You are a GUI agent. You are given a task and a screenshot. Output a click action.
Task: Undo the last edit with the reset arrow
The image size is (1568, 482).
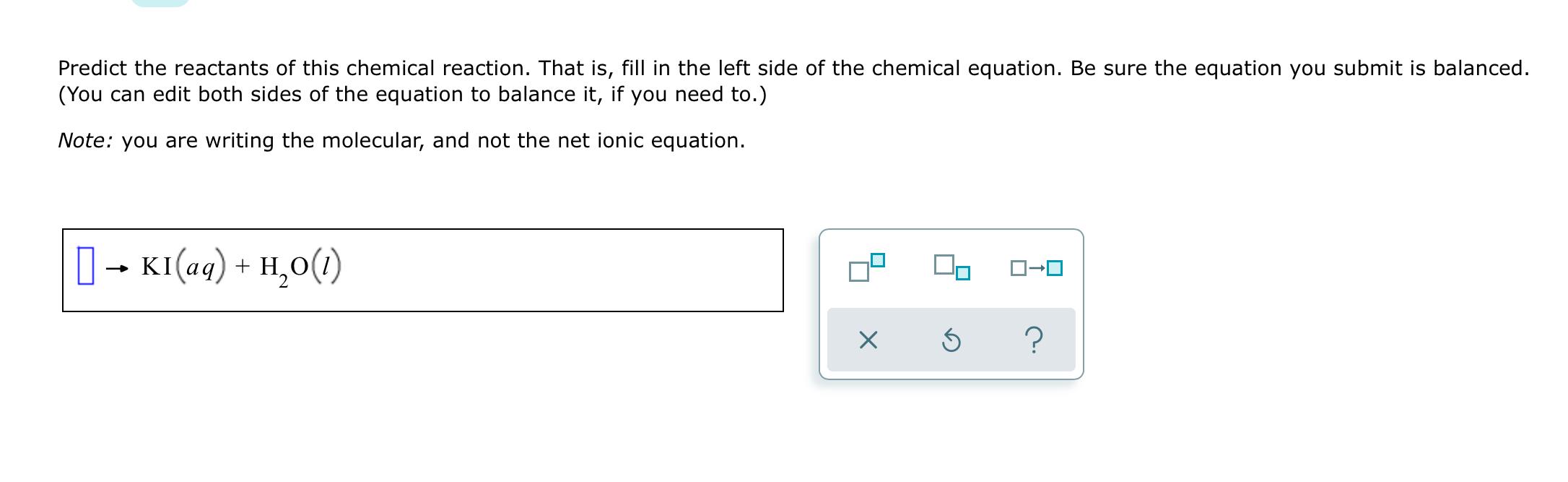(951, 340)
